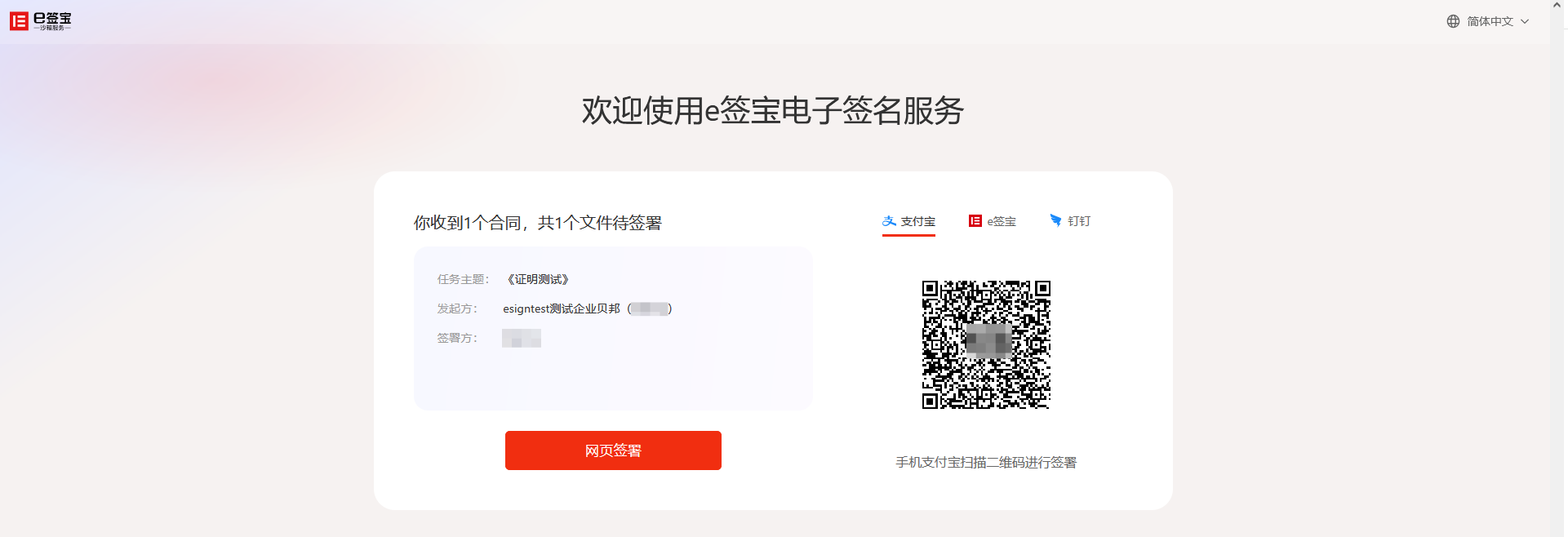Viewport: 1568px width, 537px height.
Task: Click the red e签宝 tab icon
Action: pos(975,221)
